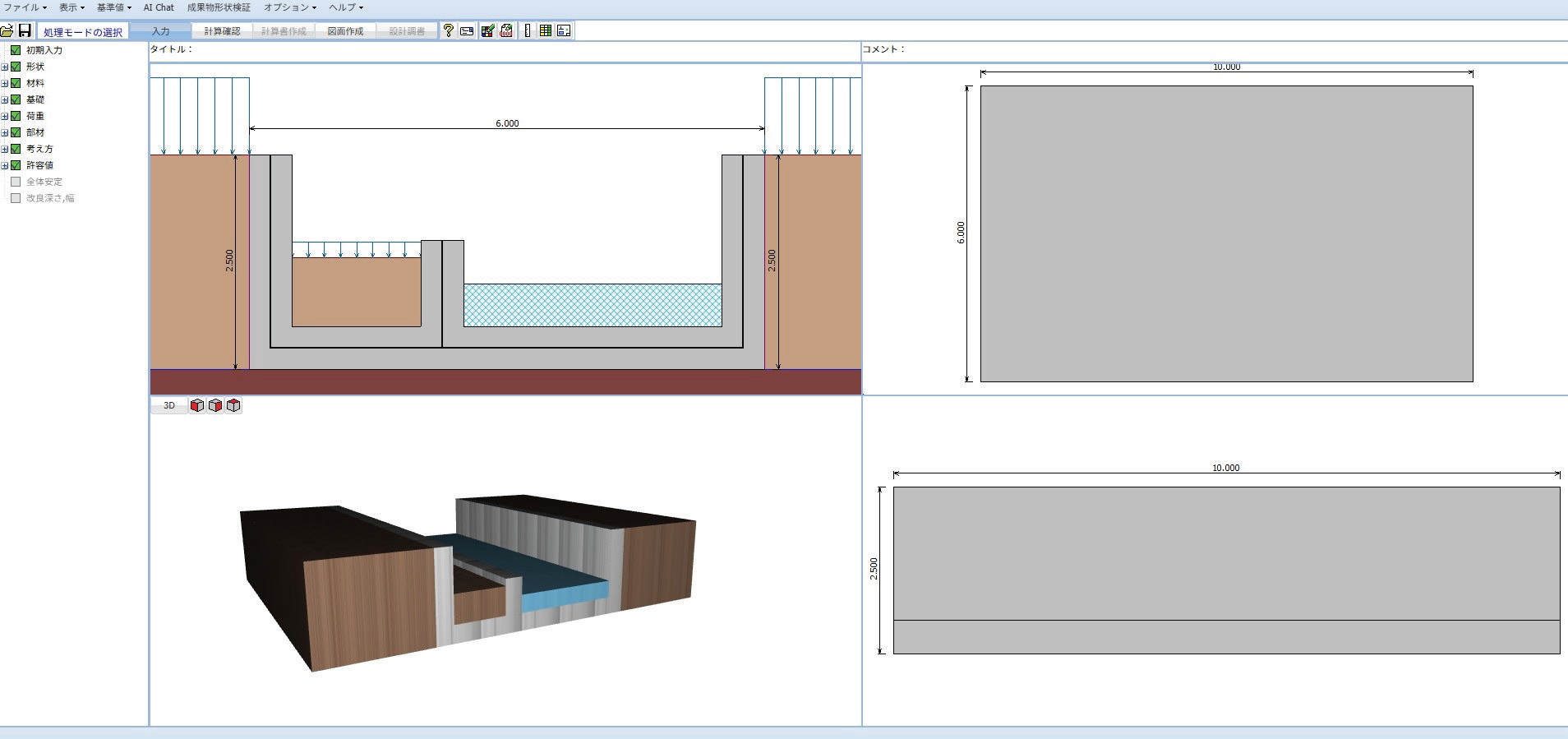Select the top-face red cube view
Viewport: 1568px width, 739px height.
tap(233, 405)
